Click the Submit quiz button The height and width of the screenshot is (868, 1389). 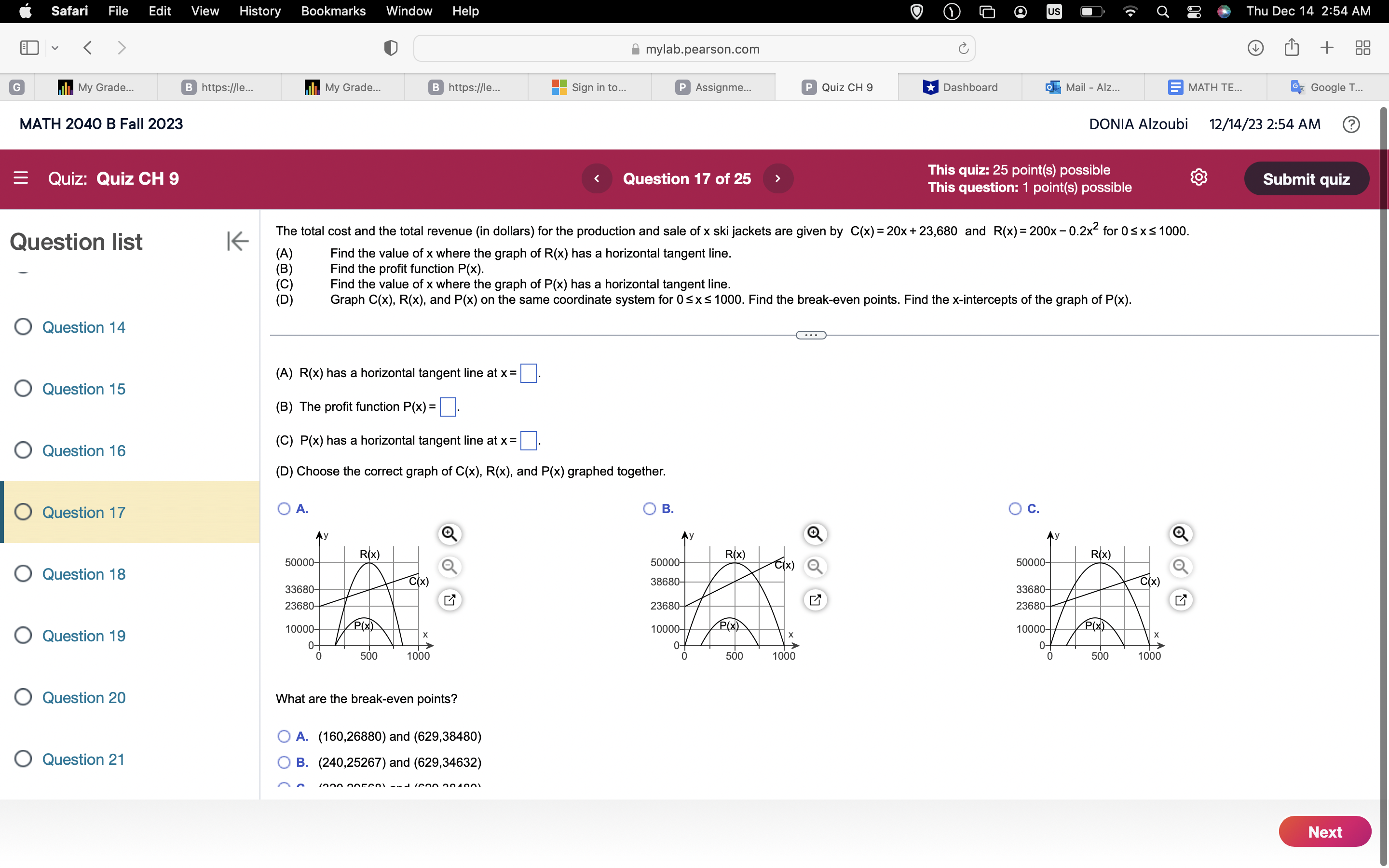1307,178
